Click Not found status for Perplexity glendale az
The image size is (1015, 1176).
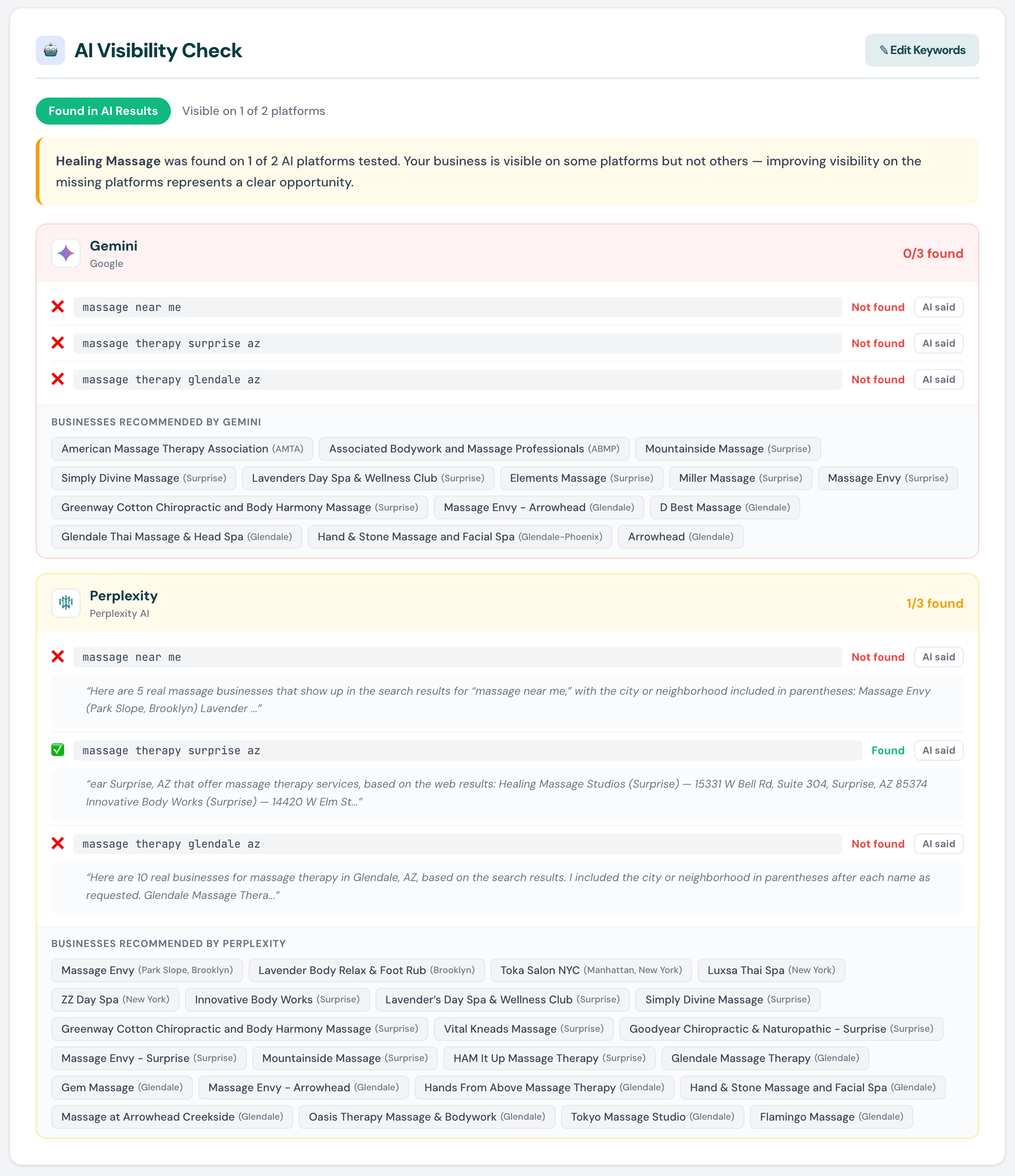point(878,844)
